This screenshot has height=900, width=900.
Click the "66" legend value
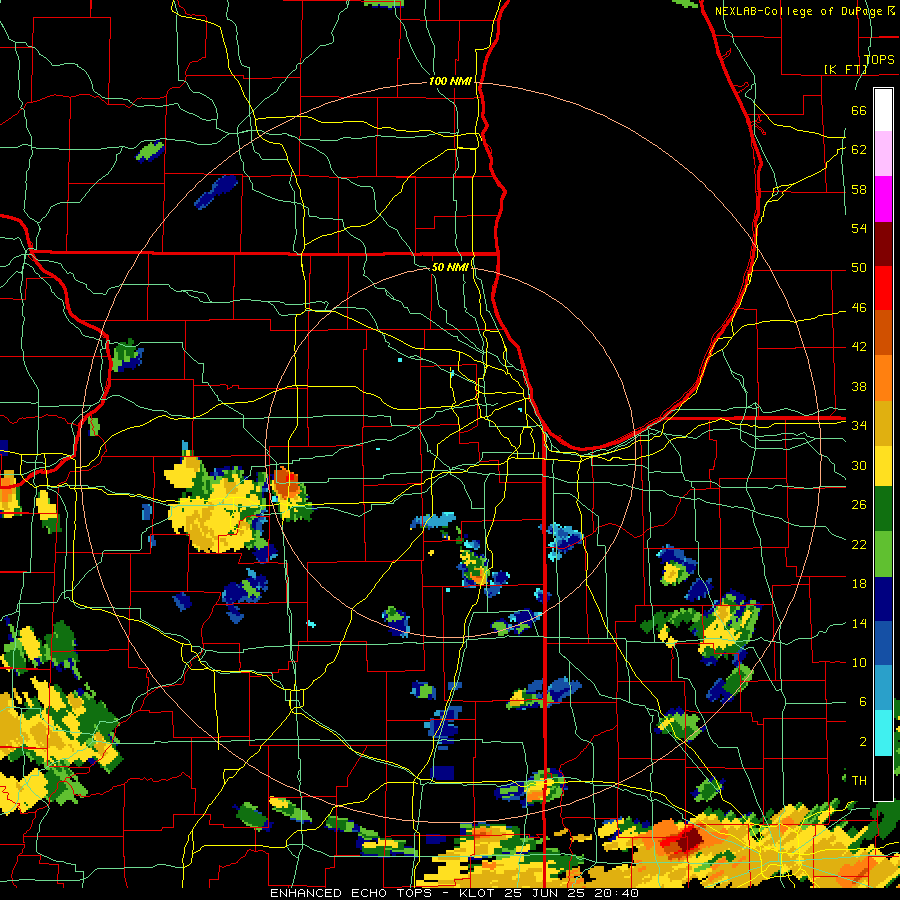click(x=859, y=110)
